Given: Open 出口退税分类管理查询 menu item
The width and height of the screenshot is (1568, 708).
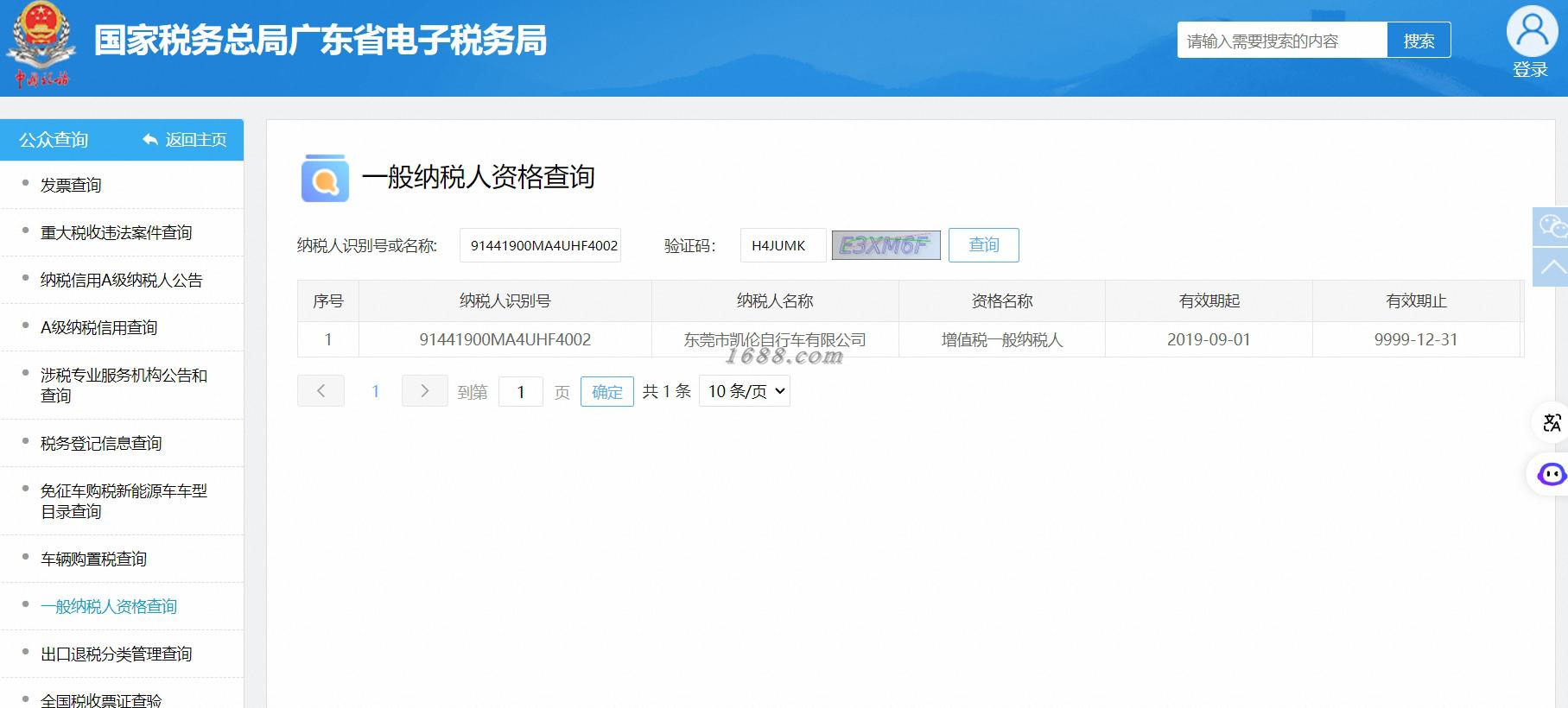Looking at the screenshot, I should (x=116, y=654).
